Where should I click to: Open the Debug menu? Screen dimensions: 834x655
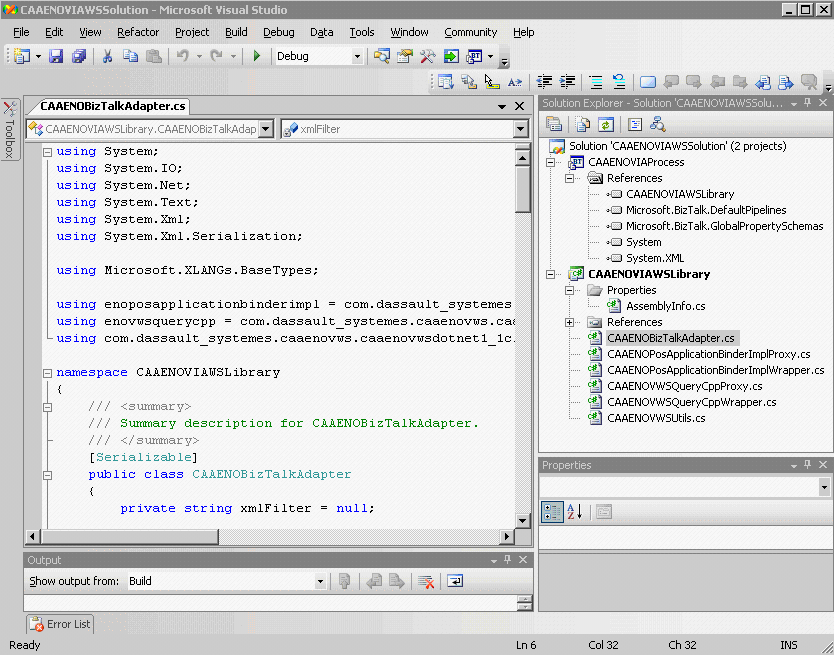[x=279, y=32]
